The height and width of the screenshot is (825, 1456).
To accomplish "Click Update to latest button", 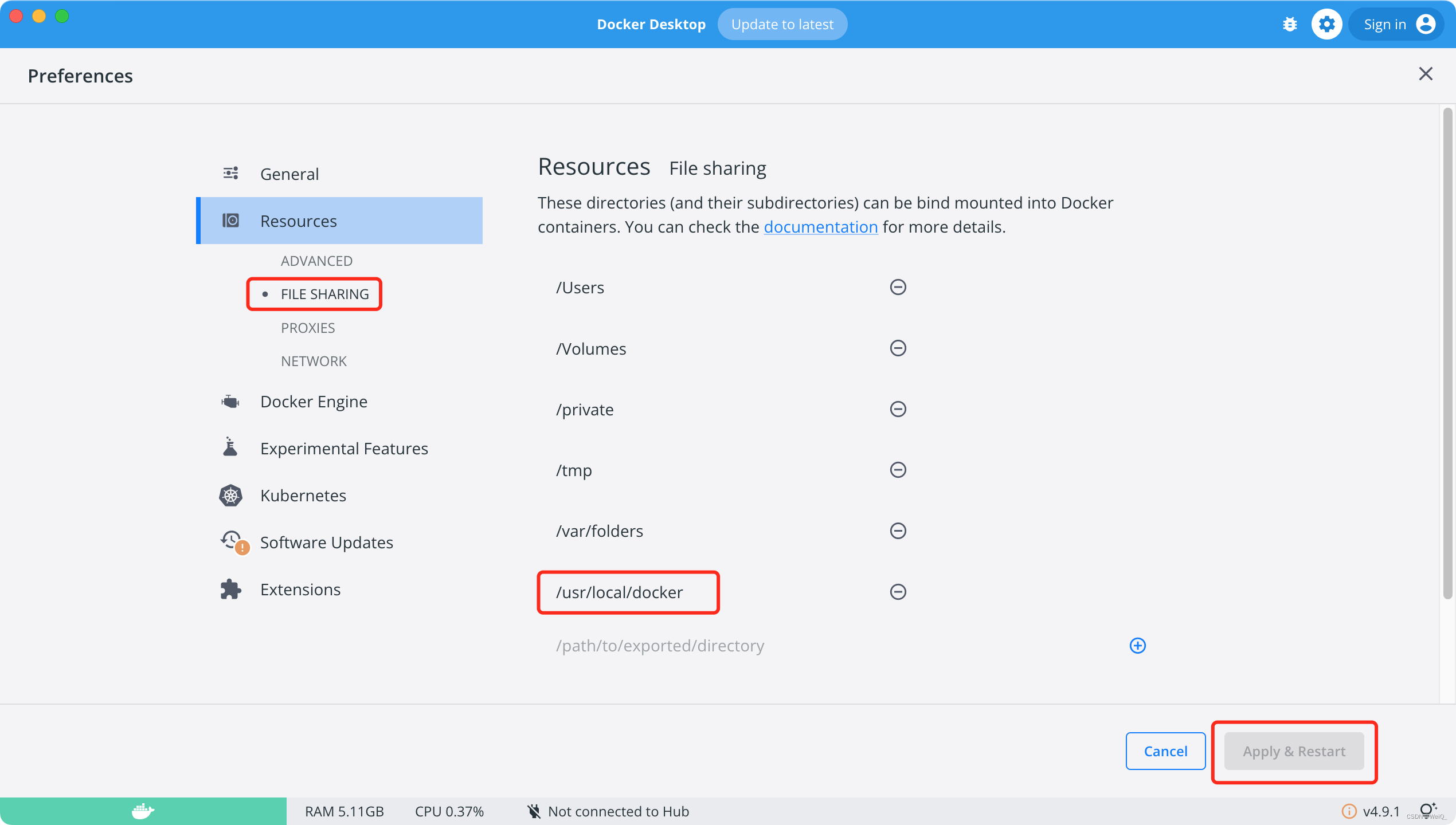I will (782, 25).
